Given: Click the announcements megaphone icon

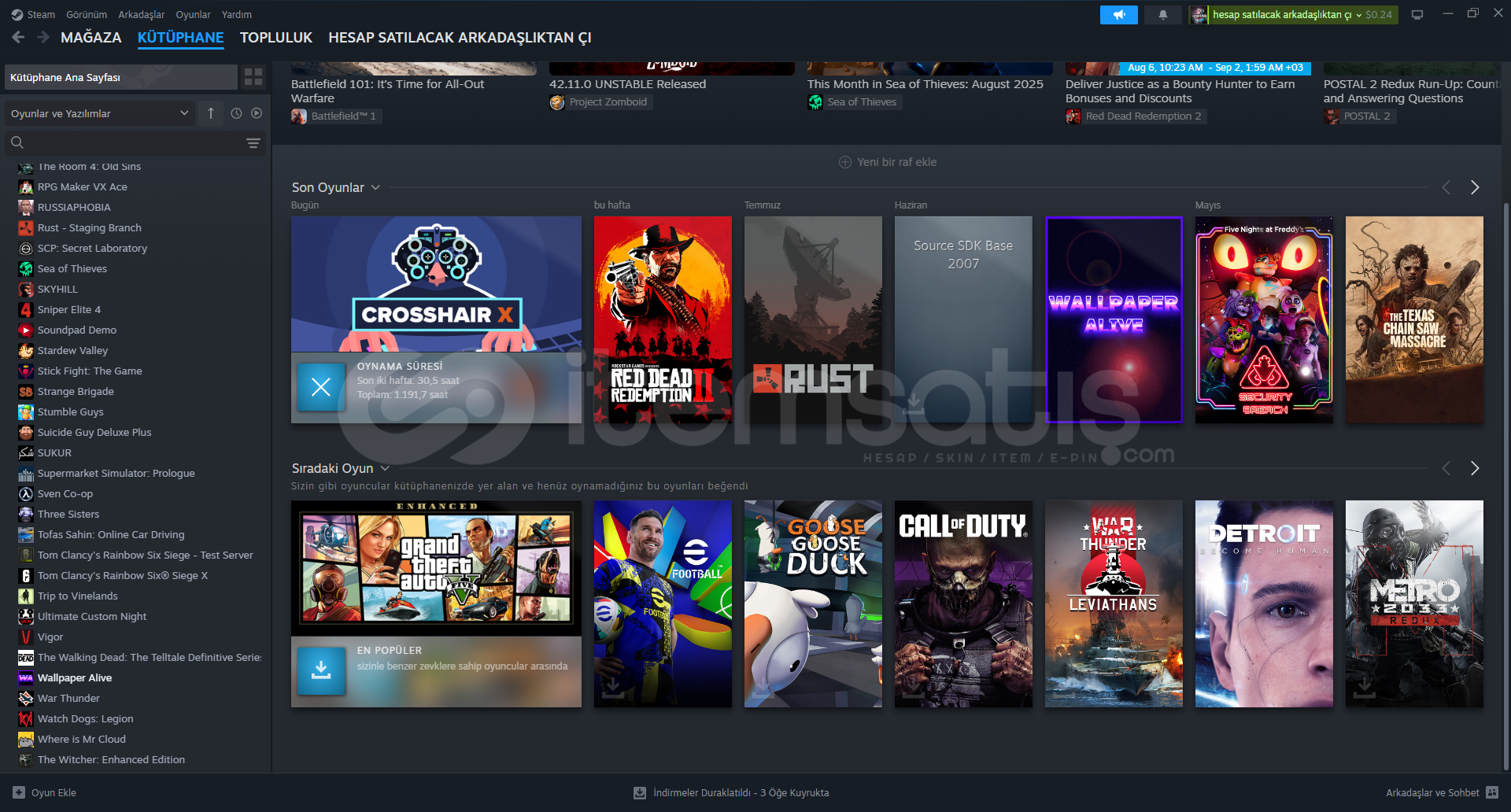Looking at the screenshot, I should pyautogui.click(x=1118, y=14).
